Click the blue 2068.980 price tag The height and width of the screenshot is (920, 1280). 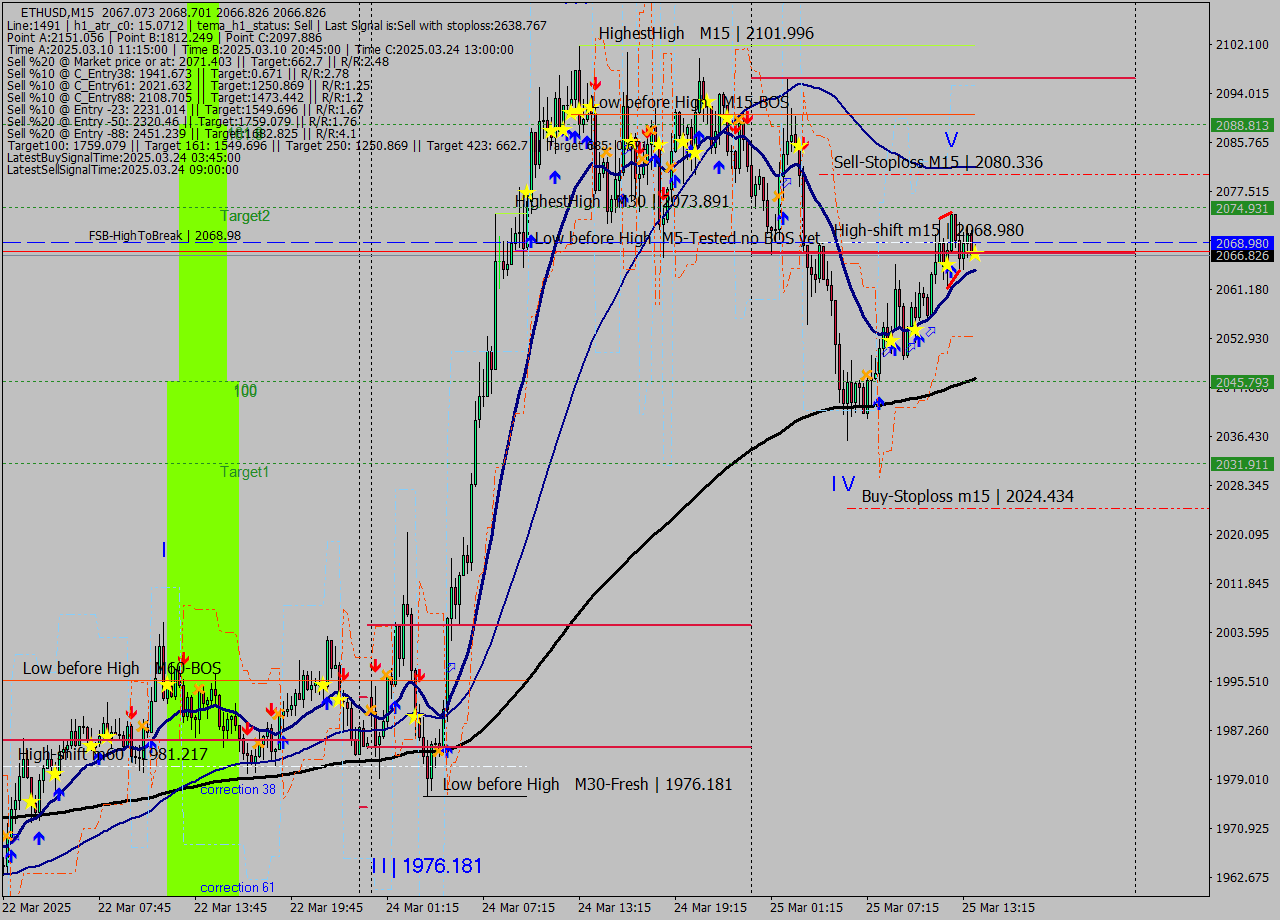1241,243
